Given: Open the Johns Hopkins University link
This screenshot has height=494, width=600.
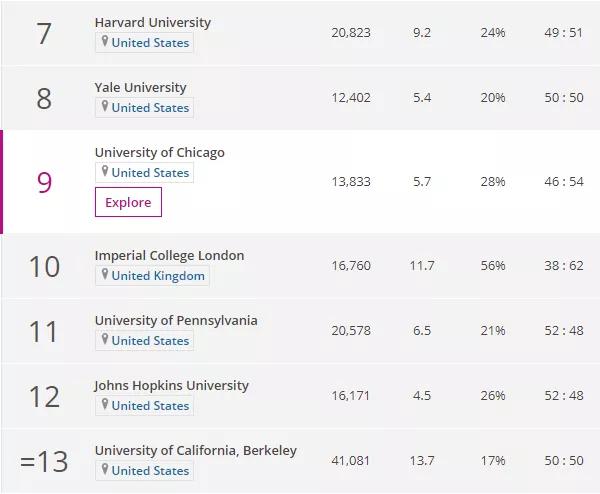Looking at the screenshot, I should tap(171, 386).
